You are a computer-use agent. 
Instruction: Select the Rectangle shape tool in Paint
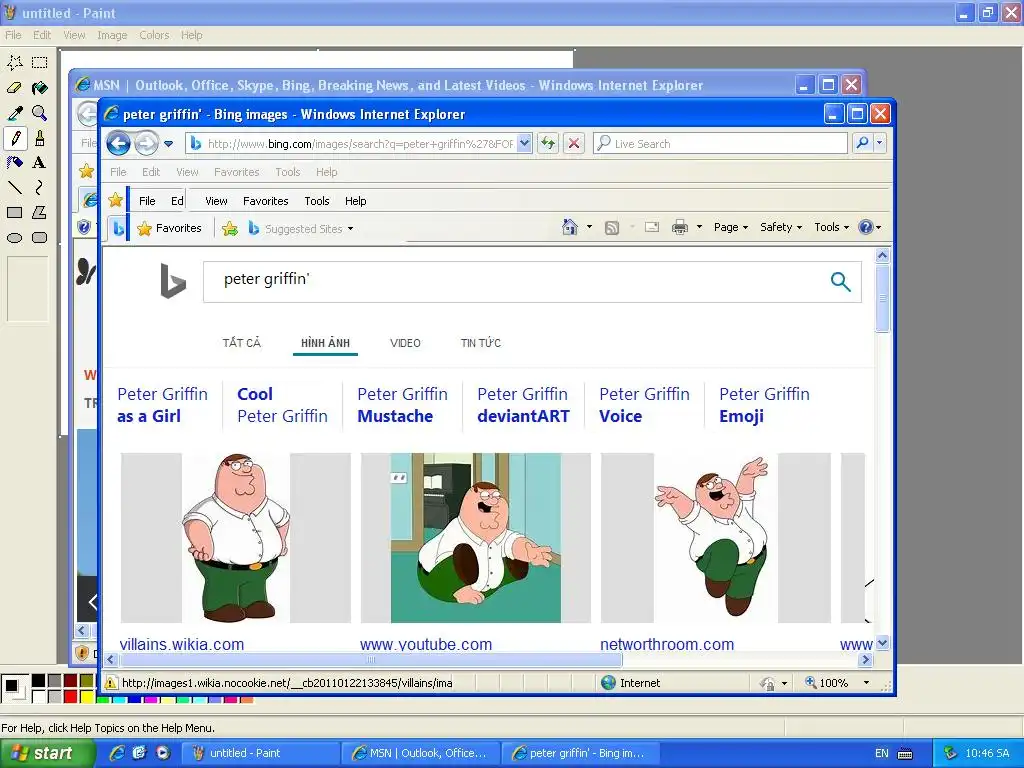[15, 213]
